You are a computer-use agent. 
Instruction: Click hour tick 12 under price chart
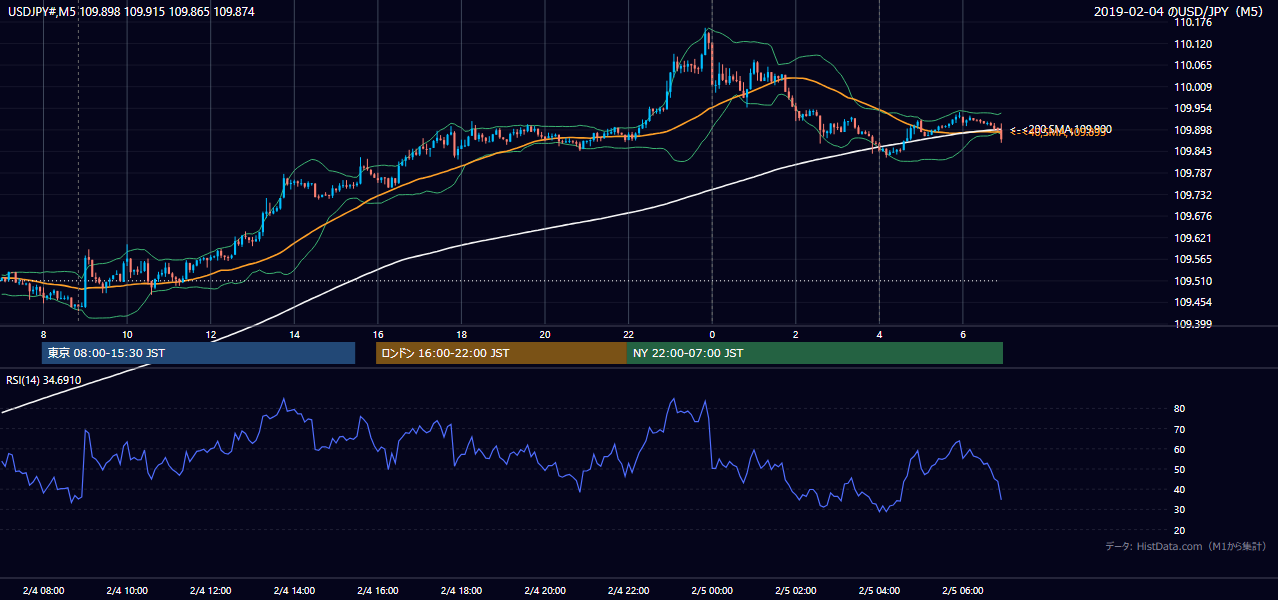pos(211,334)
